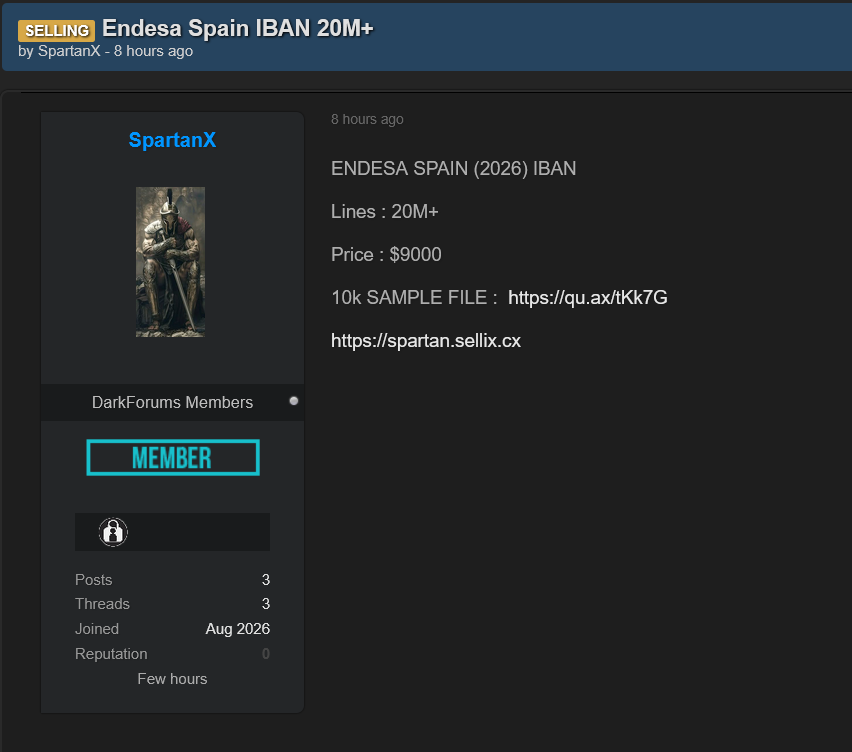Image resolution: width=852 pixels, height=752 pixels.
Task: Click the padlock award icon
Action: [x=113, y=532]
